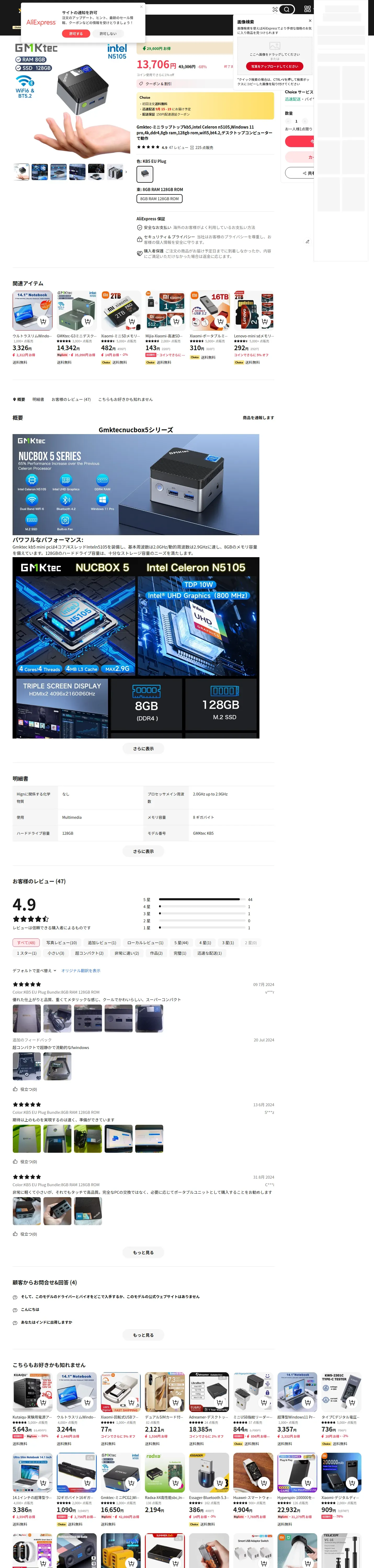
Task: Add Xiaomi 2TB mini SD card to cart
Action: pyautogui.click(x=132, y=321)
